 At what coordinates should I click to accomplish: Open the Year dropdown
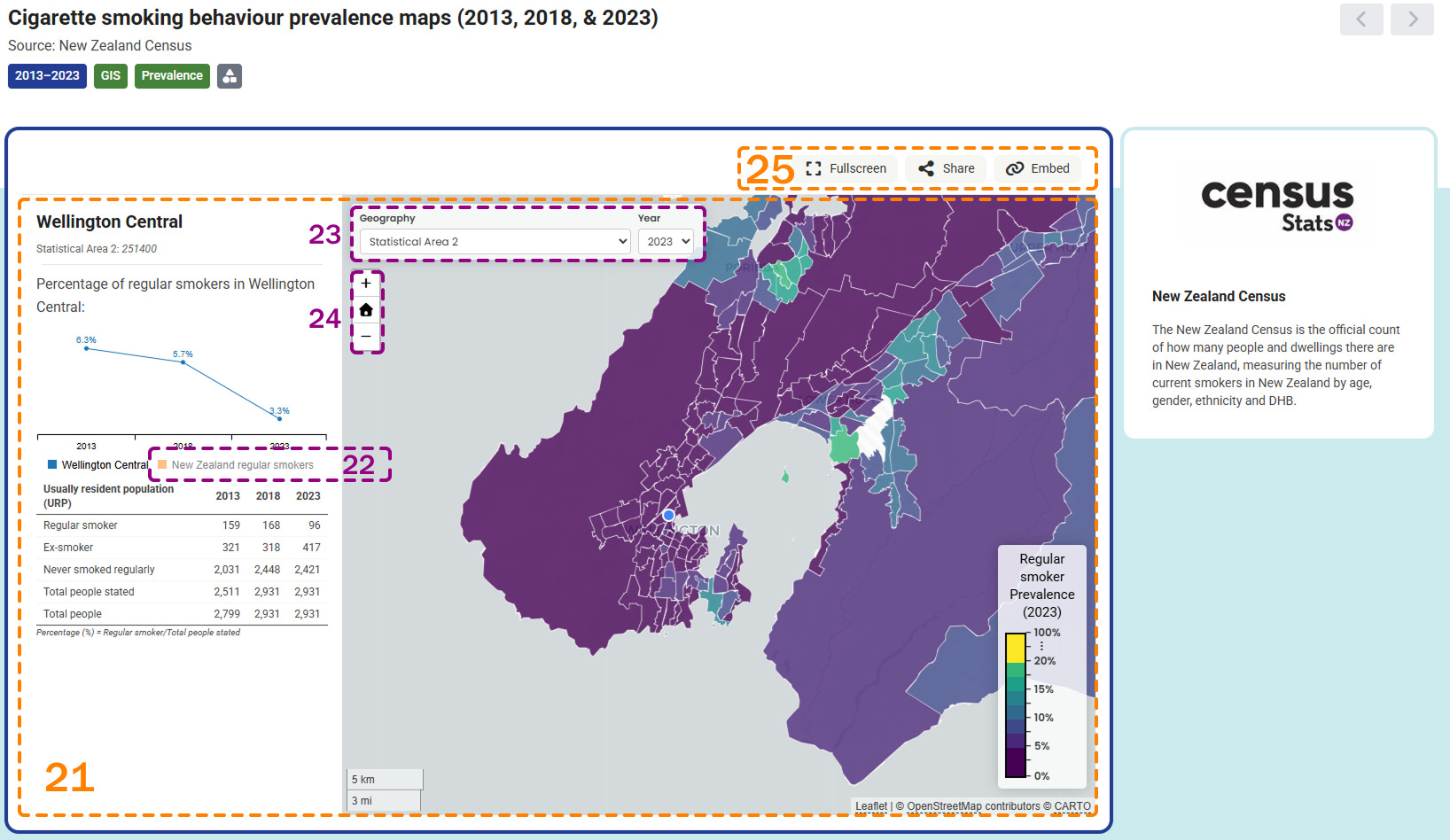(x=666, y=241)
